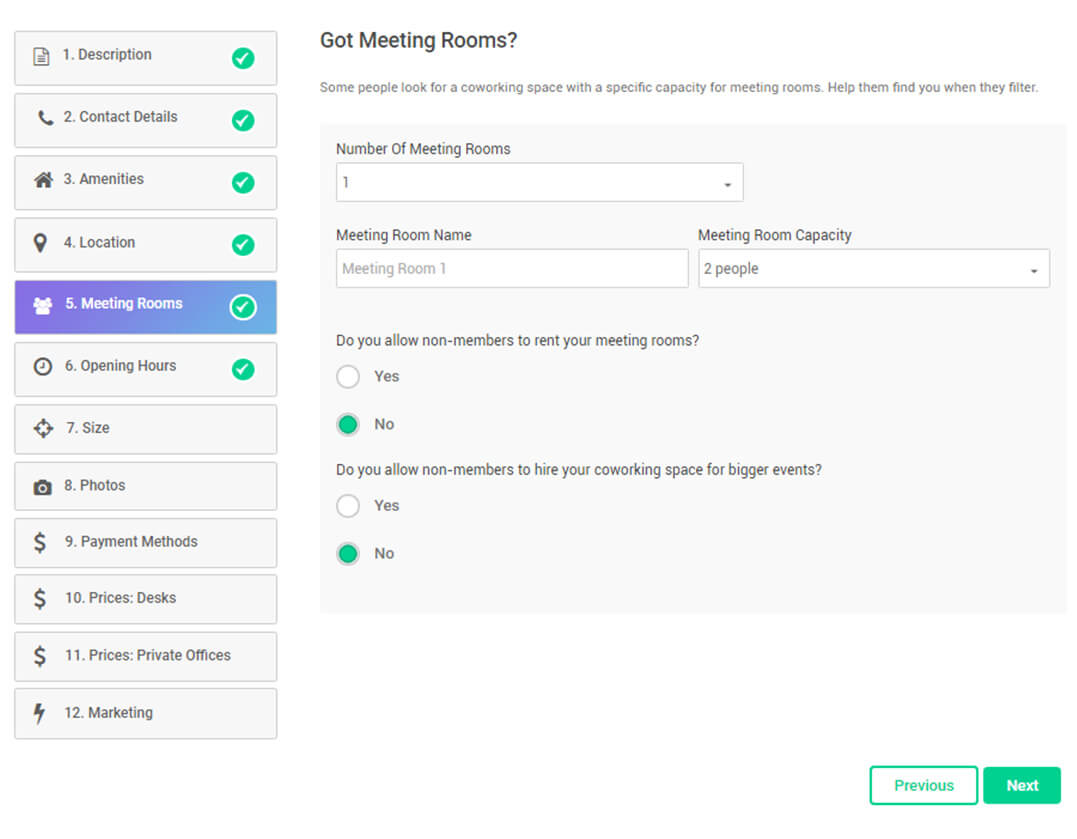Switch to Prices: Private Offices step
Image resolution: width=1077 pixels, height=839 pixels.
tap(145, 656)
